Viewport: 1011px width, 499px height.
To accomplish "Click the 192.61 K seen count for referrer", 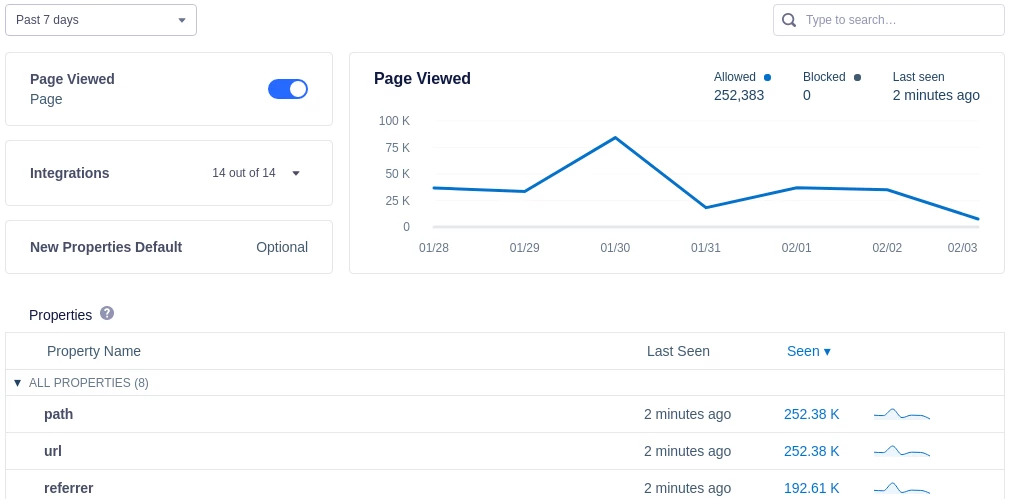I will click(x=812, y=488).
